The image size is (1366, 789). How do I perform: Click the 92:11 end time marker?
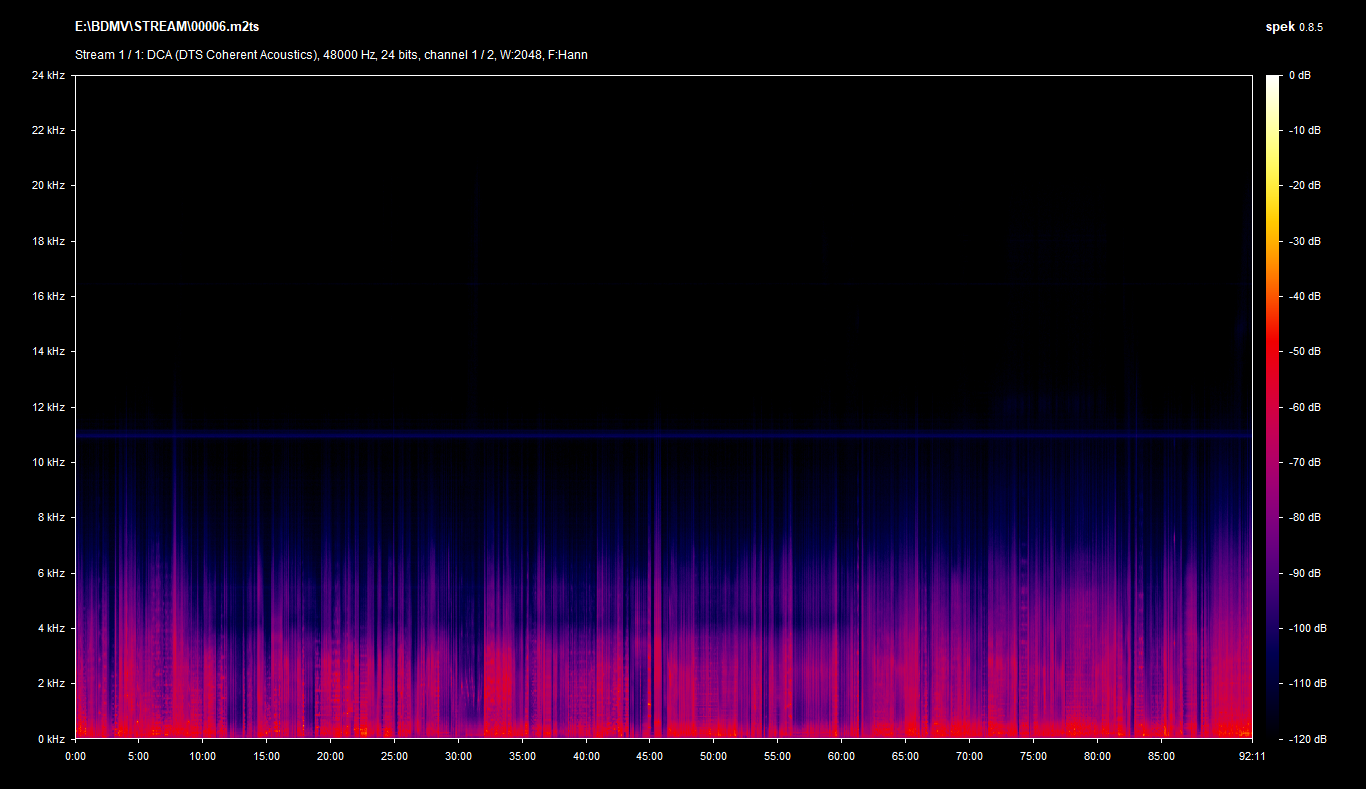pos(1251,757)
